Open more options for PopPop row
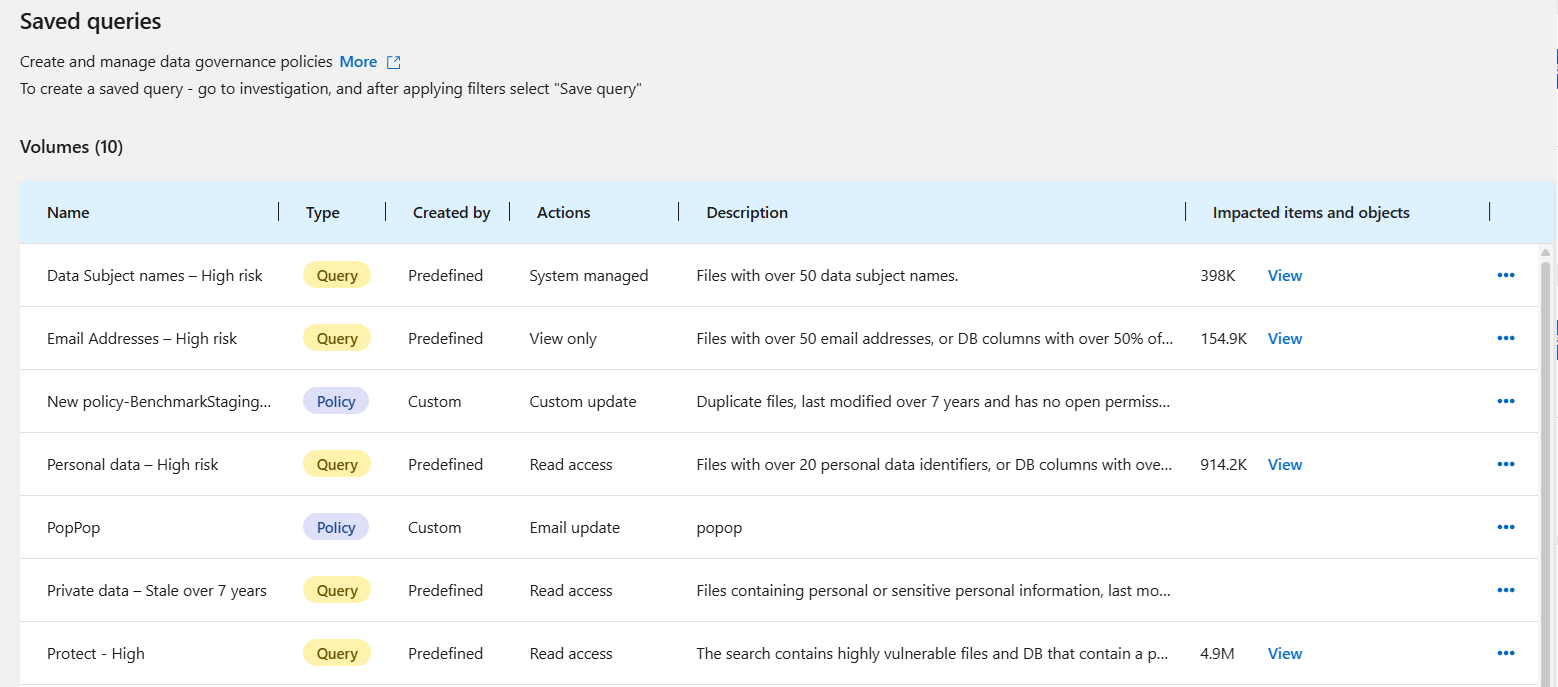 (x=1506, y=527)
